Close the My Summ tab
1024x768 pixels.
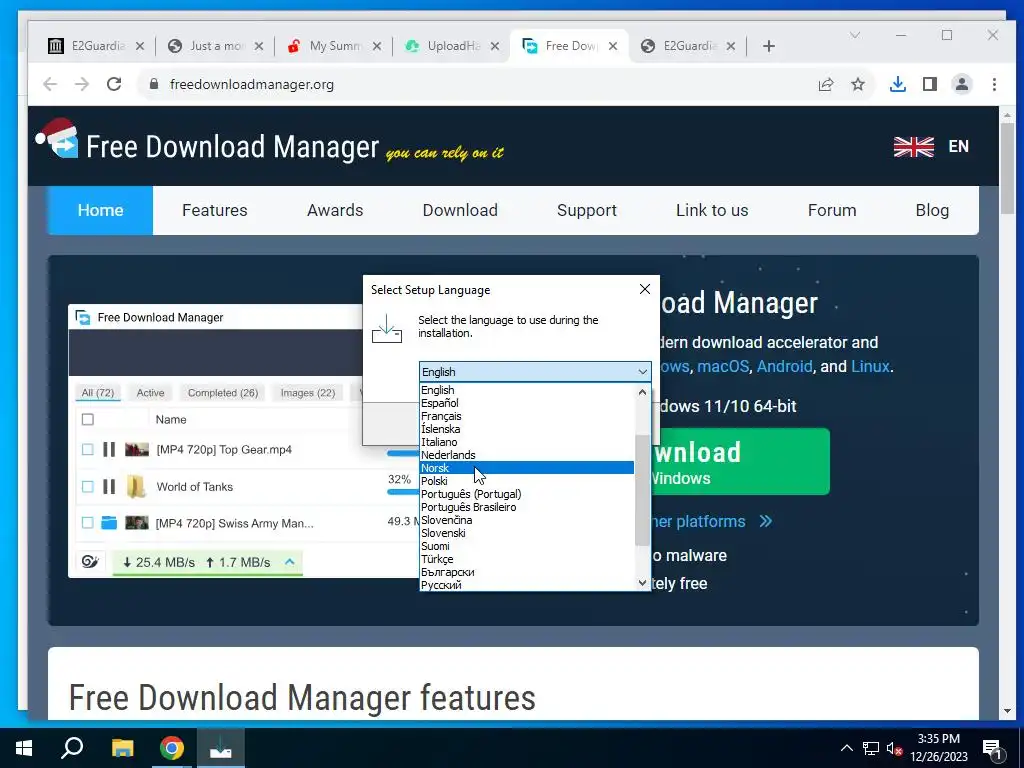tap(377, 46)
